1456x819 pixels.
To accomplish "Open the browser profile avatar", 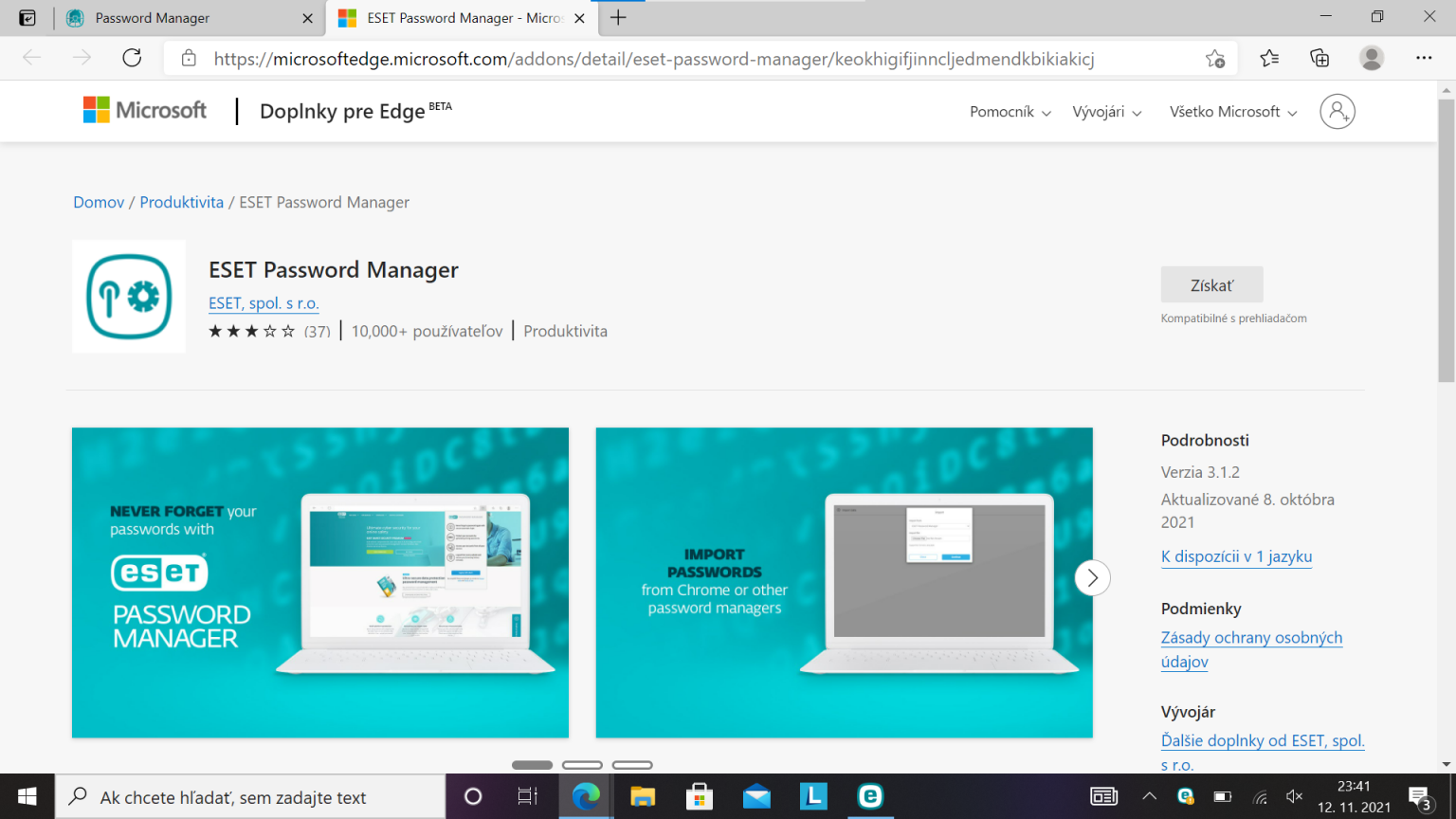I will pyautogui.click(x=1372, y=58).
